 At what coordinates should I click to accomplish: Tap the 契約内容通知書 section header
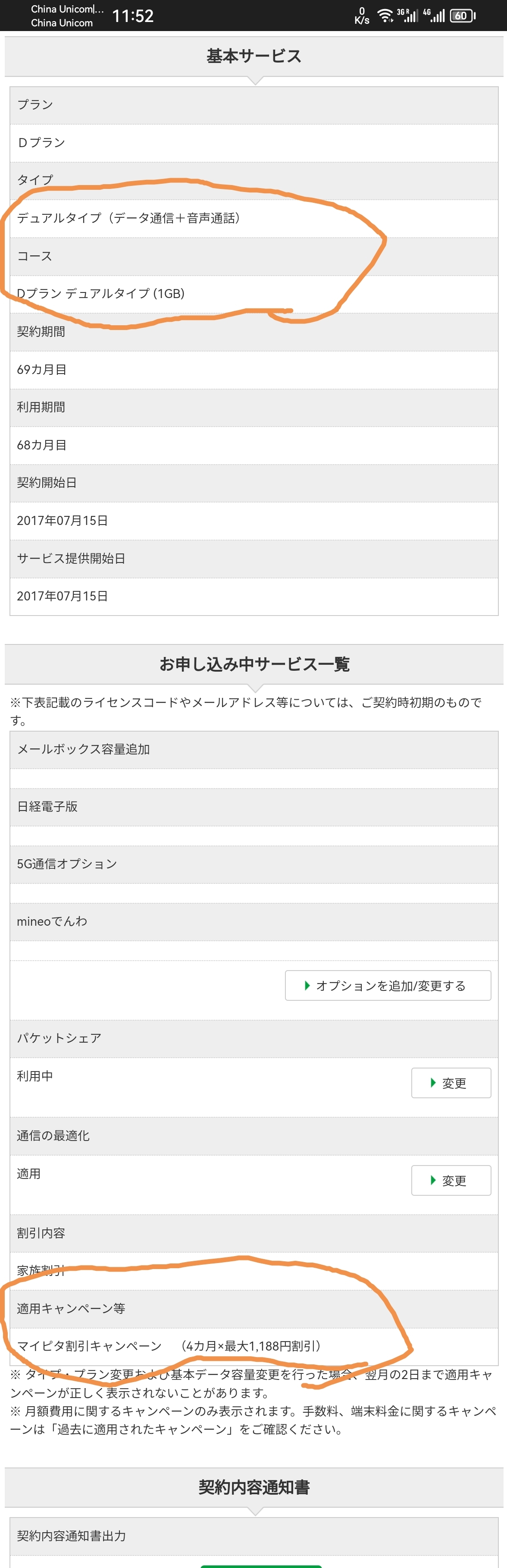(x=254, y=1487)
